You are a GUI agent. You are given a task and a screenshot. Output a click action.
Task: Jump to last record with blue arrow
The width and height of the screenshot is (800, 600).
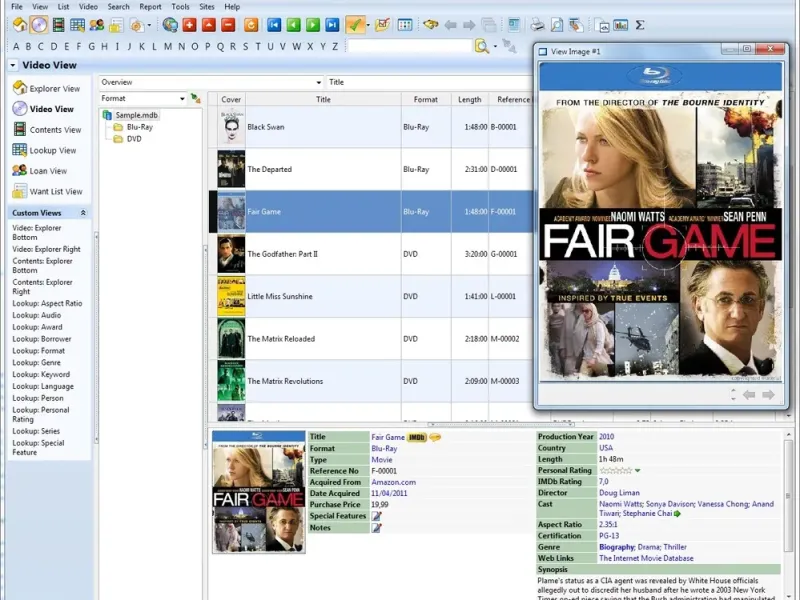coord(332,24)
